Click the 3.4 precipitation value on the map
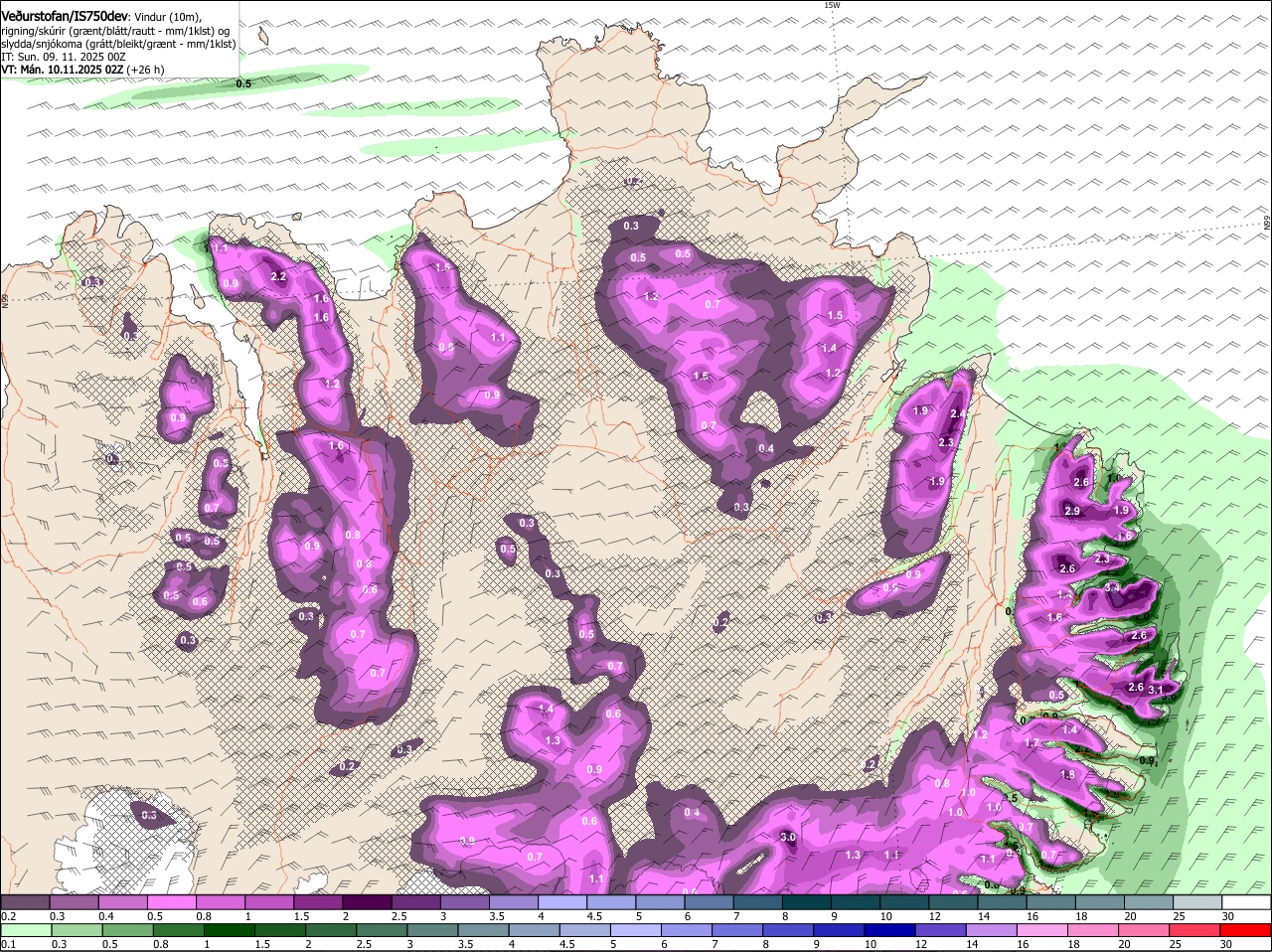The width and height of the screenshot is (1272, 952). click(1113, 588)
